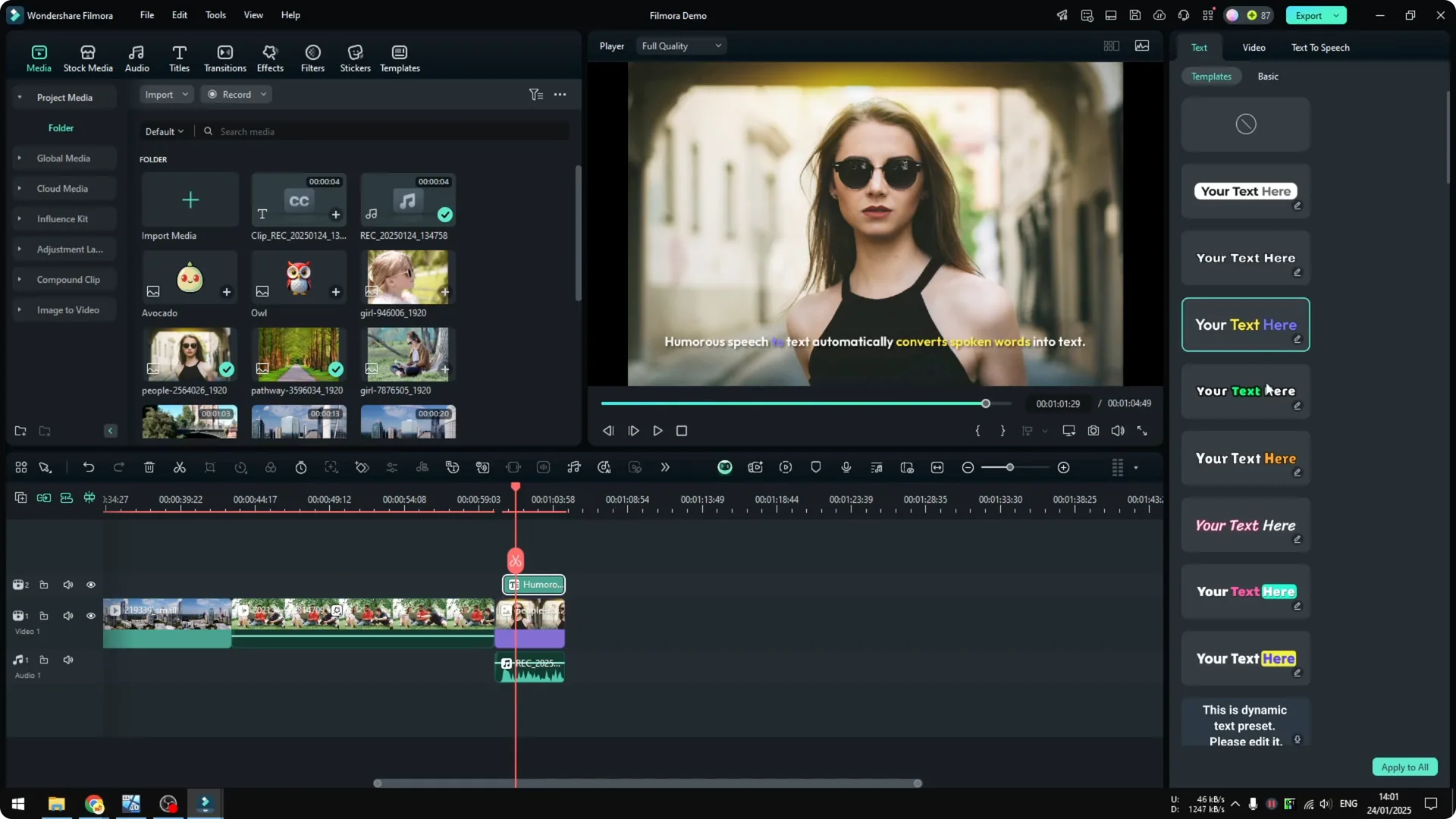The width and height of the screenshot is (1456, 819).
Task: Lock the Video 1 track
Action: [44, 616]
